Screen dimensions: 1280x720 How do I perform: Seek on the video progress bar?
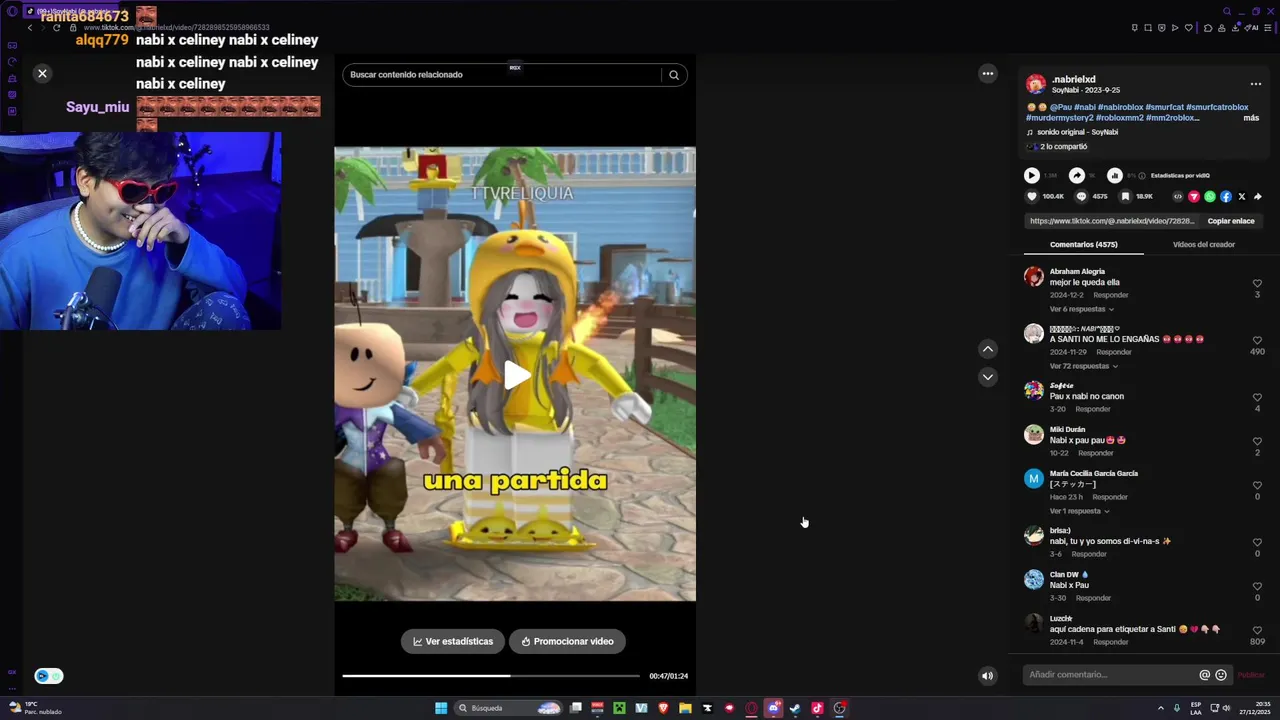[x=491, y=676]
